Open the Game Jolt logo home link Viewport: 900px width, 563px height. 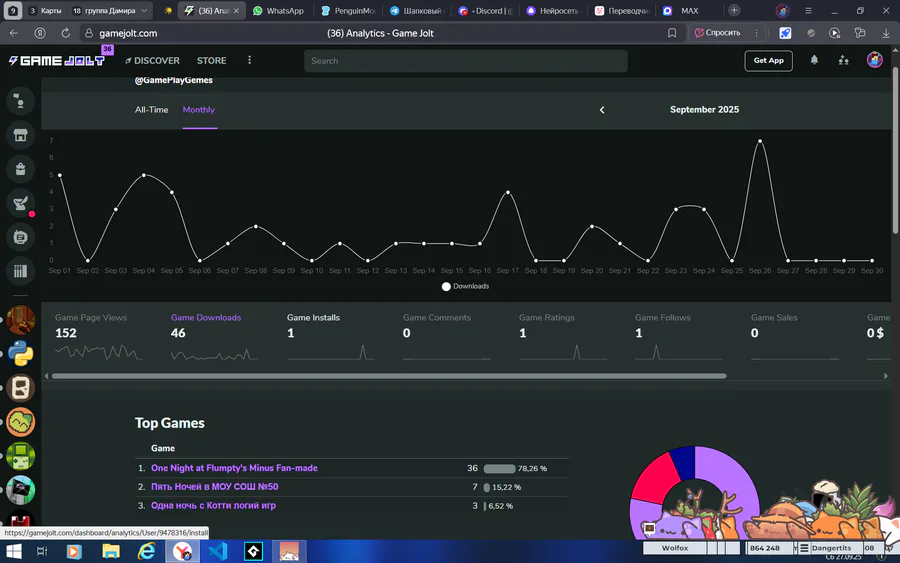pos(56,60)
